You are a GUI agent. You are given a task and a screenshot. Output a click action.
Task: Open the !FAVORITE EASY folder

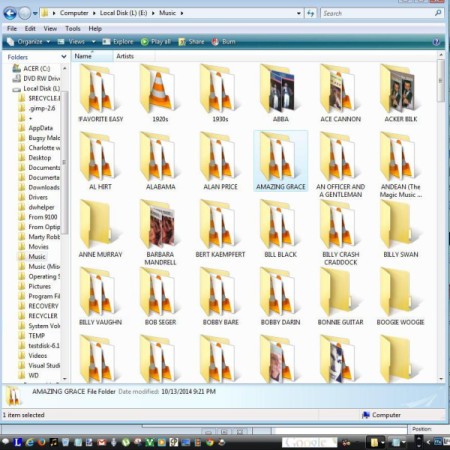pos(100,94)
